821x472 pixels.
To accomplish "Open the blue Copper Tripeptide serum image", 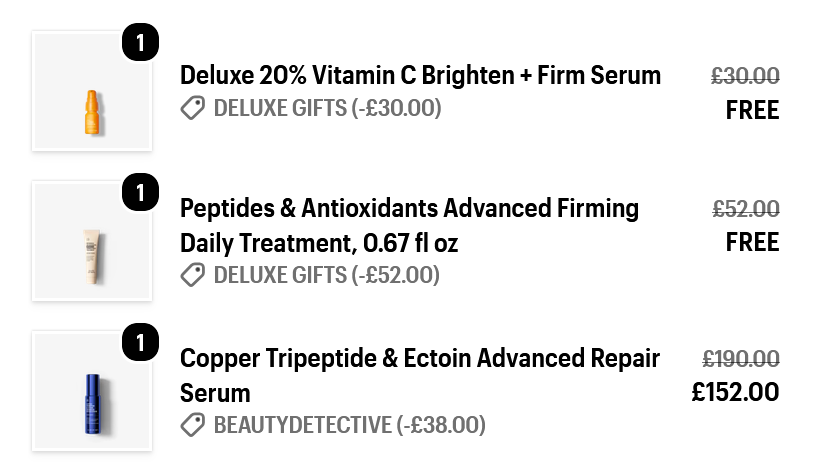I will coord(92,391).
